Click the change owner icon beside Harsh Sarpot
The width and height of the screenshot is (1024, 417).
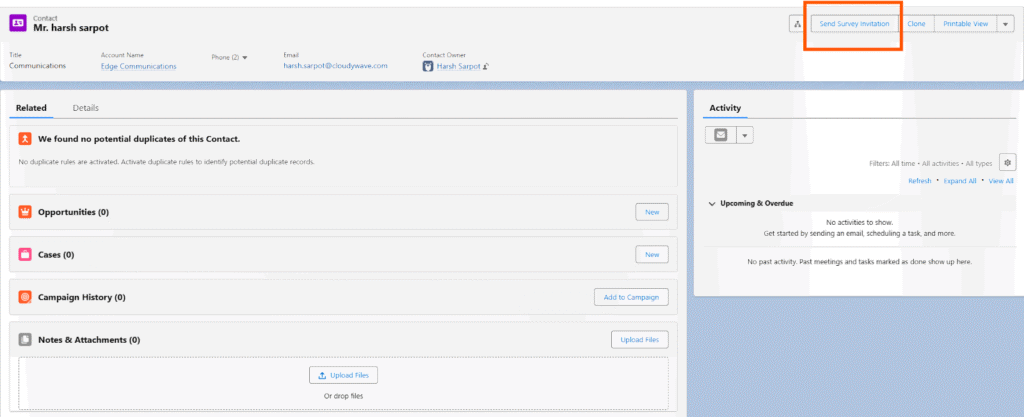[x=485, y=67]
